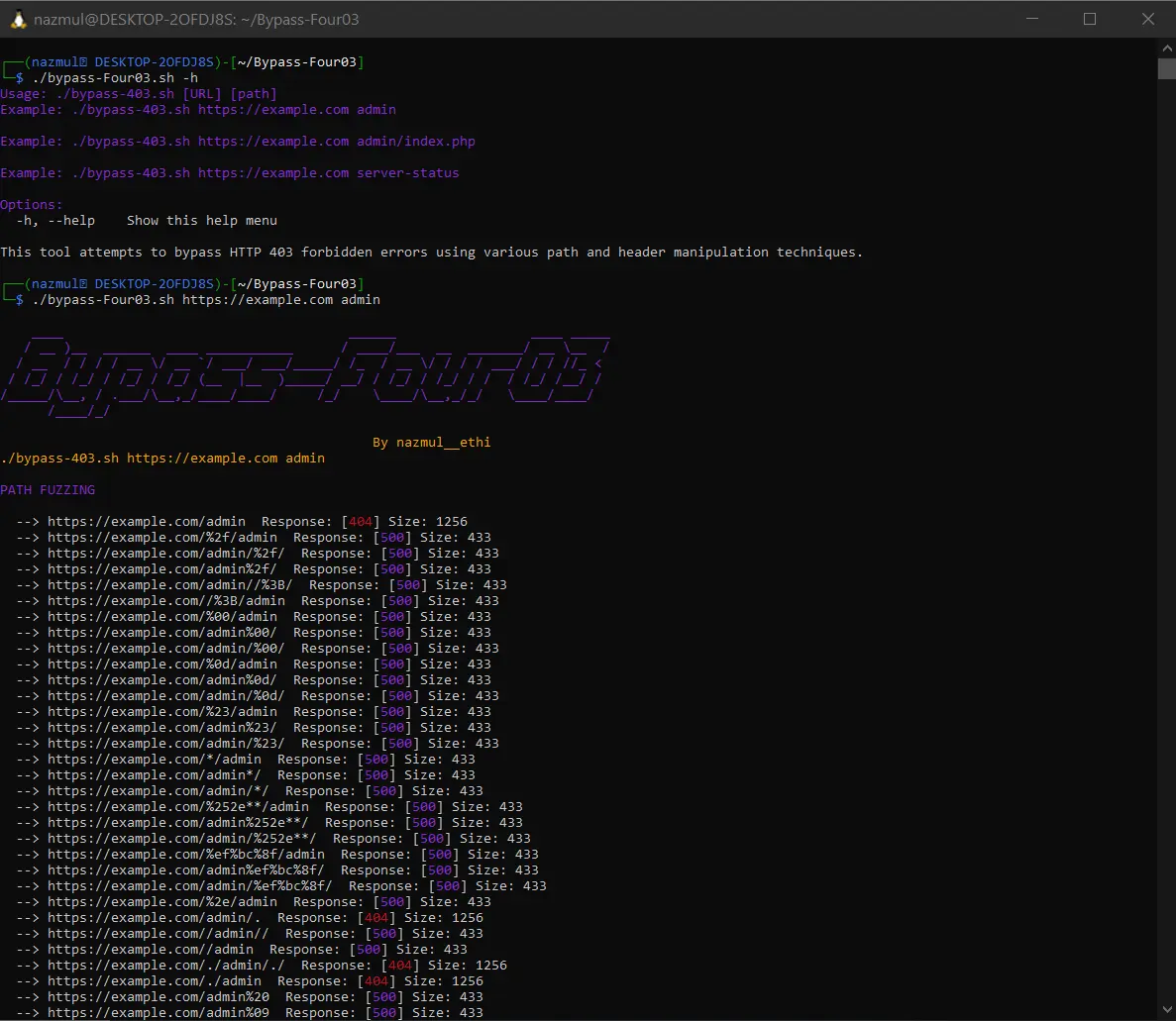The width and height of the screenshot is (1176, 1021).
Task: Minimize the terminal window
Action: [1032, 19]
